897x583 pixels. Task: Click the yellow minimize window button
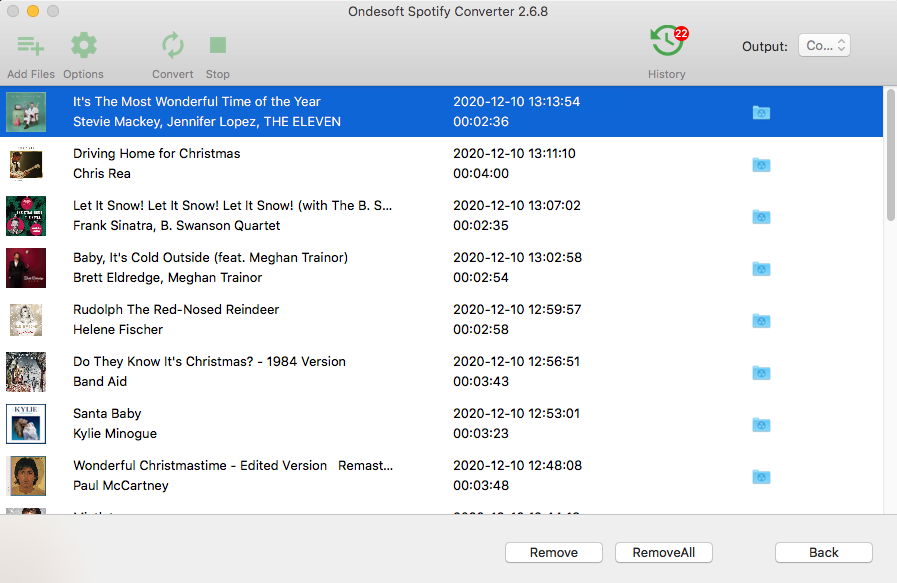click(x=33, y=11)
